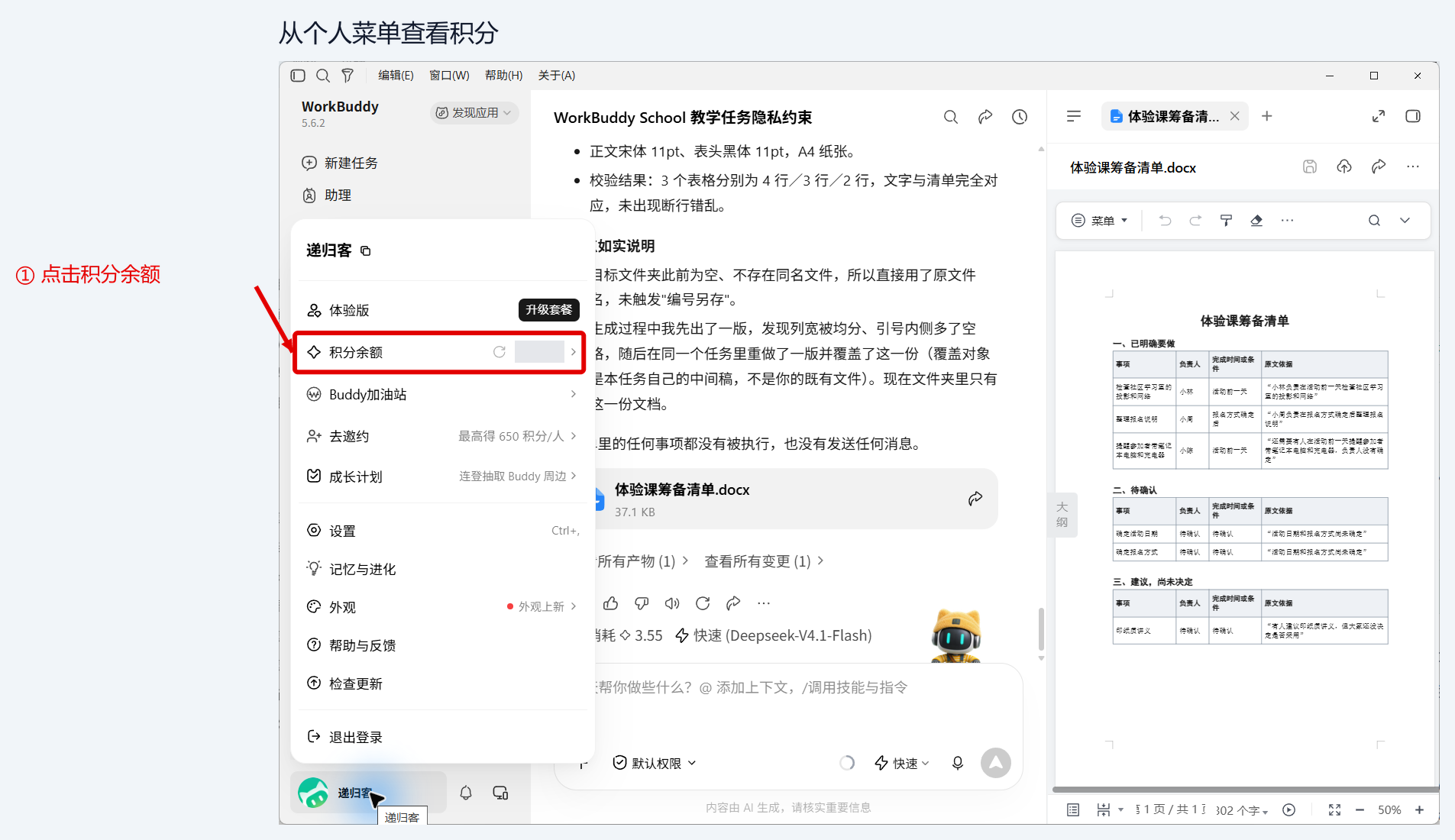Select the eraser clear-format tool
This screenshot has width=1455, height=840.
1256,221
